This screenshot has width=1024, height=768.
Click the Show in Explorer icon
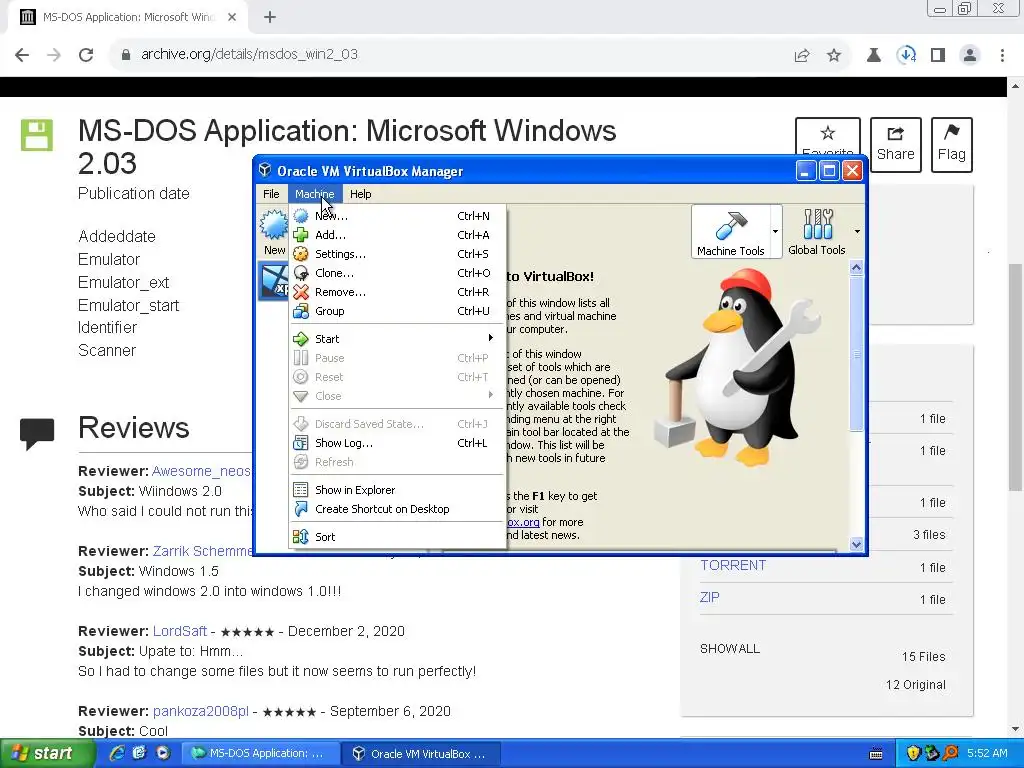coord(300,490)
